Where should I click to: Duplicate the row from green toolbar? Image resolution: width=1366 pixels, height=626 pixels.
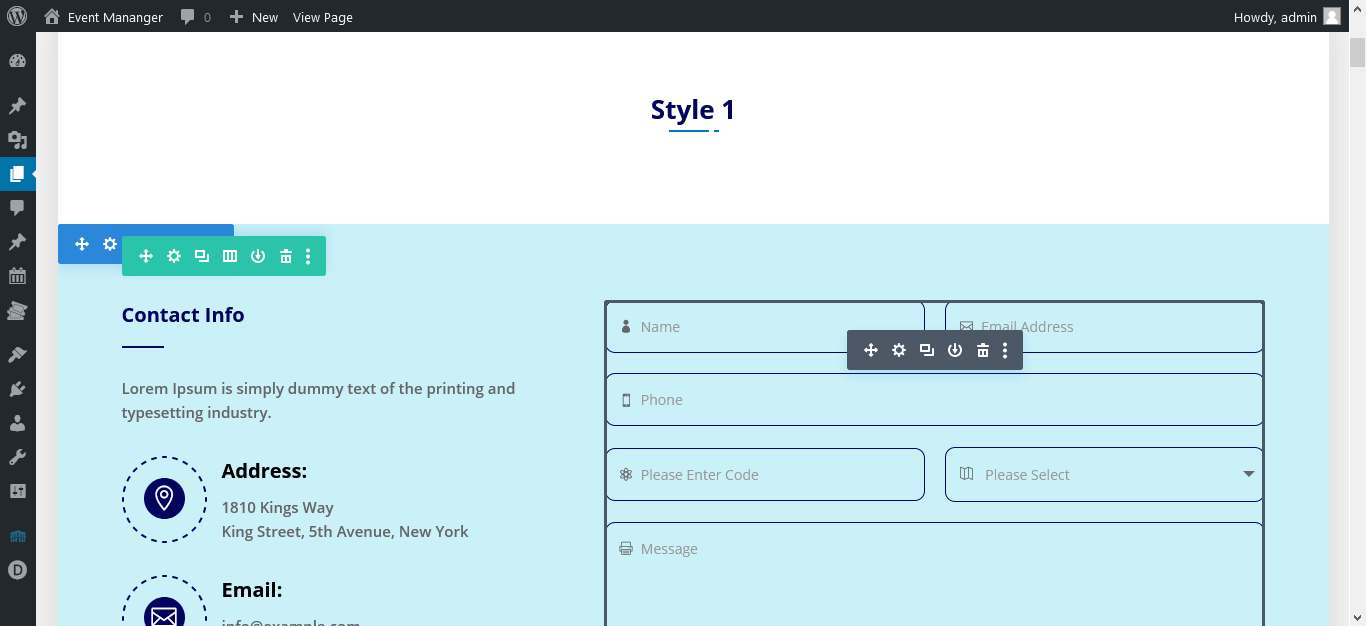point(202,256)
